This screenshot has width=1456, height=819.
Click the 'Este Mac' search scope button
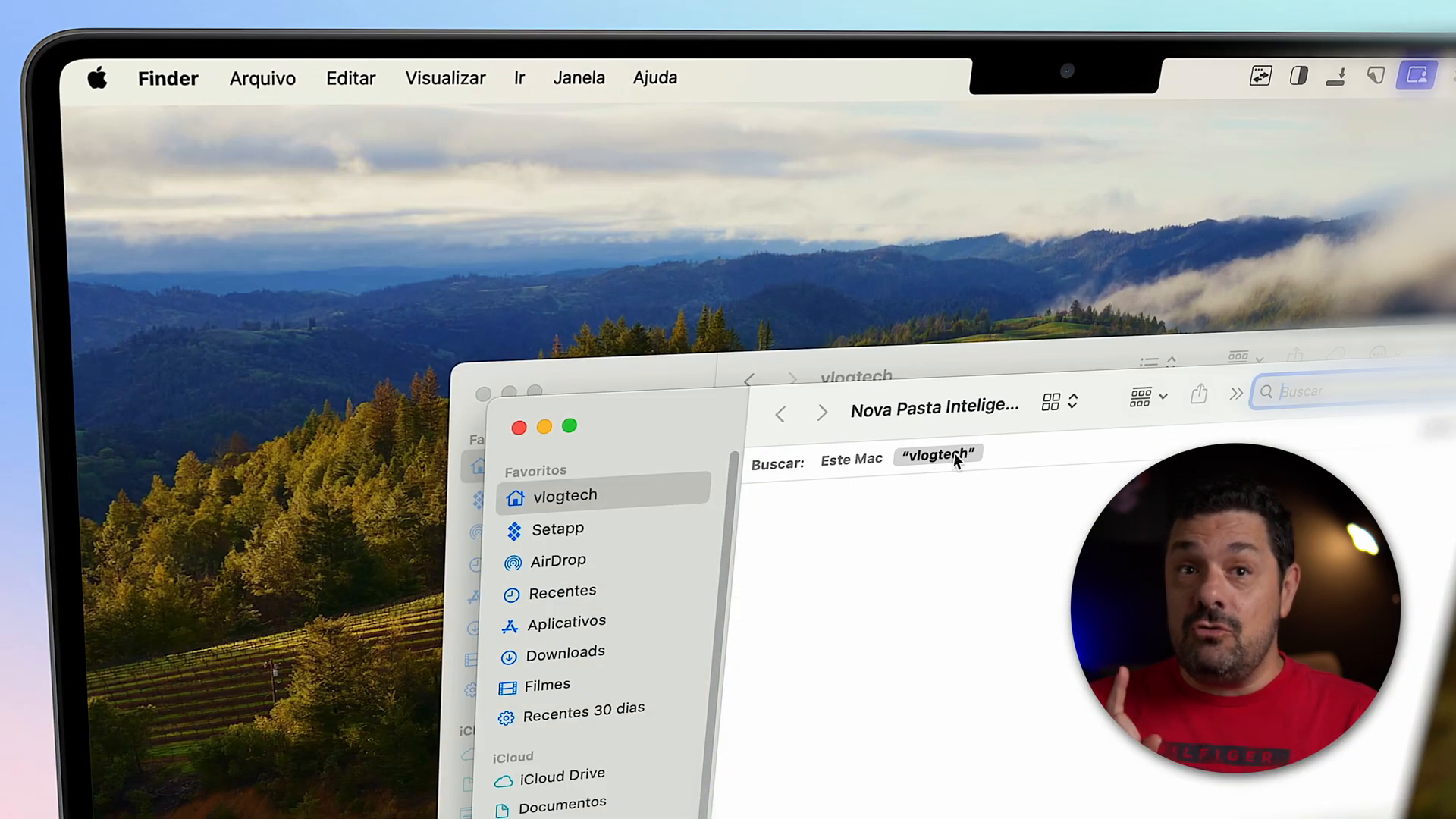pos(851,459)
